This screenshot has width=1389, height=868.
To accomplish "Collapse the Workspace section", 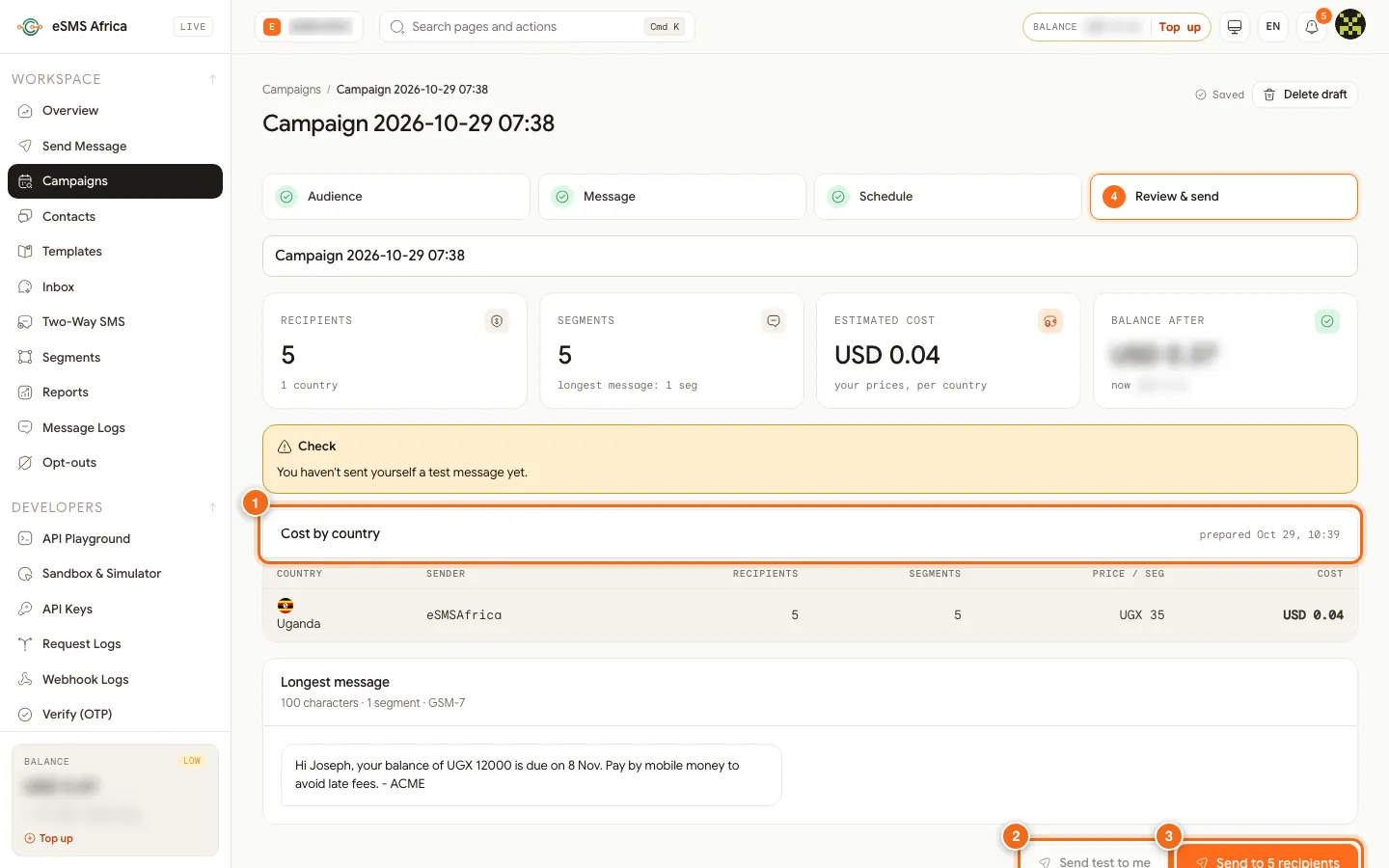I will pos(212,79).
